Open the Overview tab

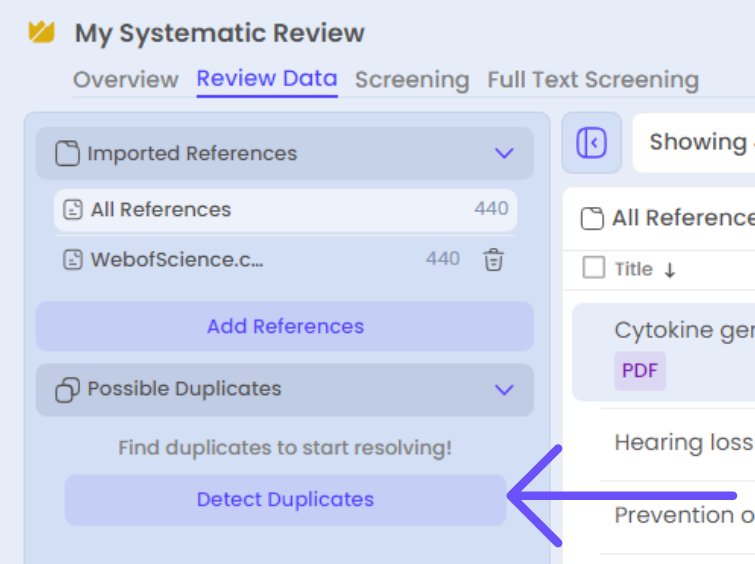[125, 80]
